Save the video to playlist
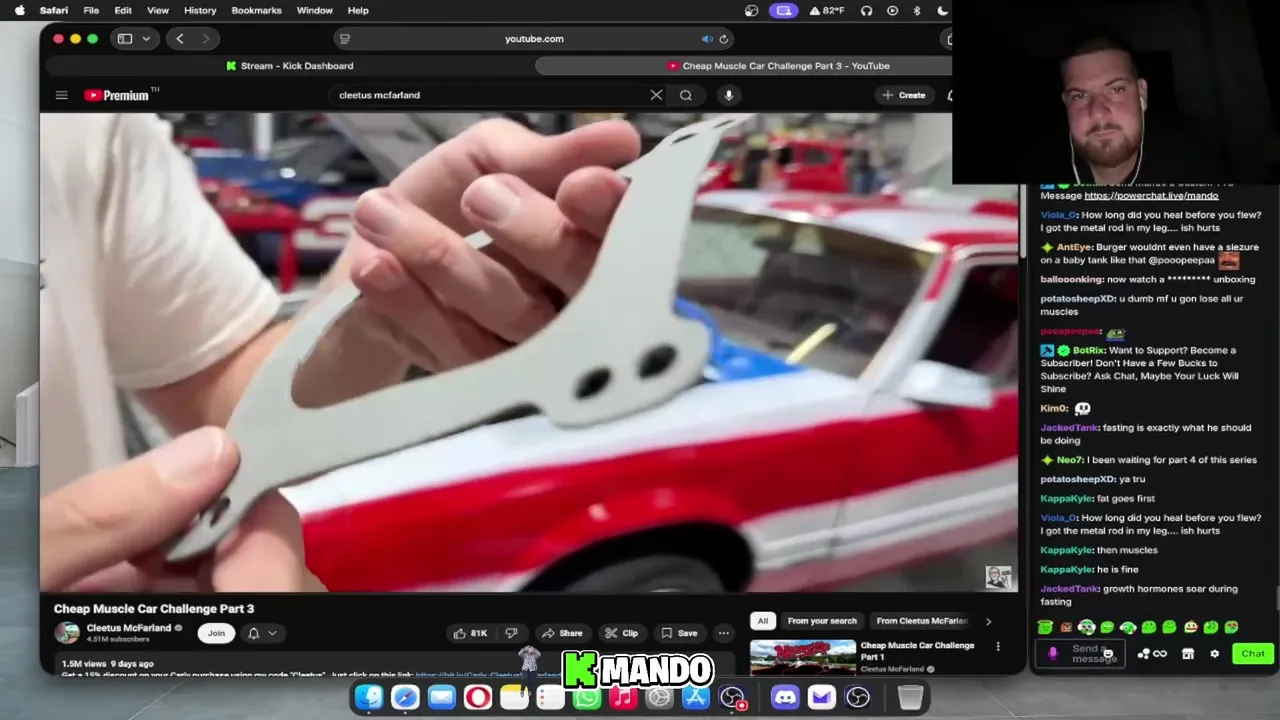Screen dimensions: 1280x720 (x=679, y=633)
